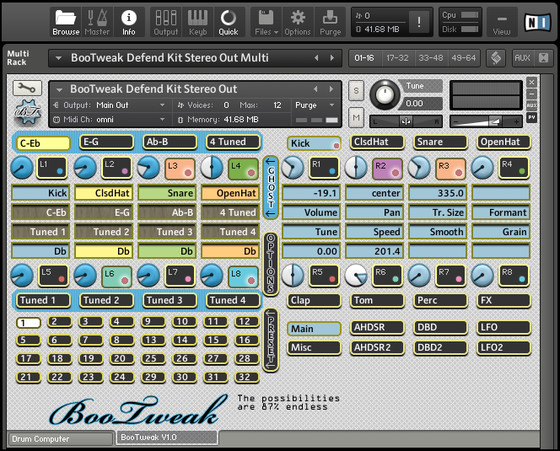Image resolution: width=560 pixels, height=451 pixels.
Task: Open instrument edit mode wrench
Action: pyautogui.click(x=27, y=88)
